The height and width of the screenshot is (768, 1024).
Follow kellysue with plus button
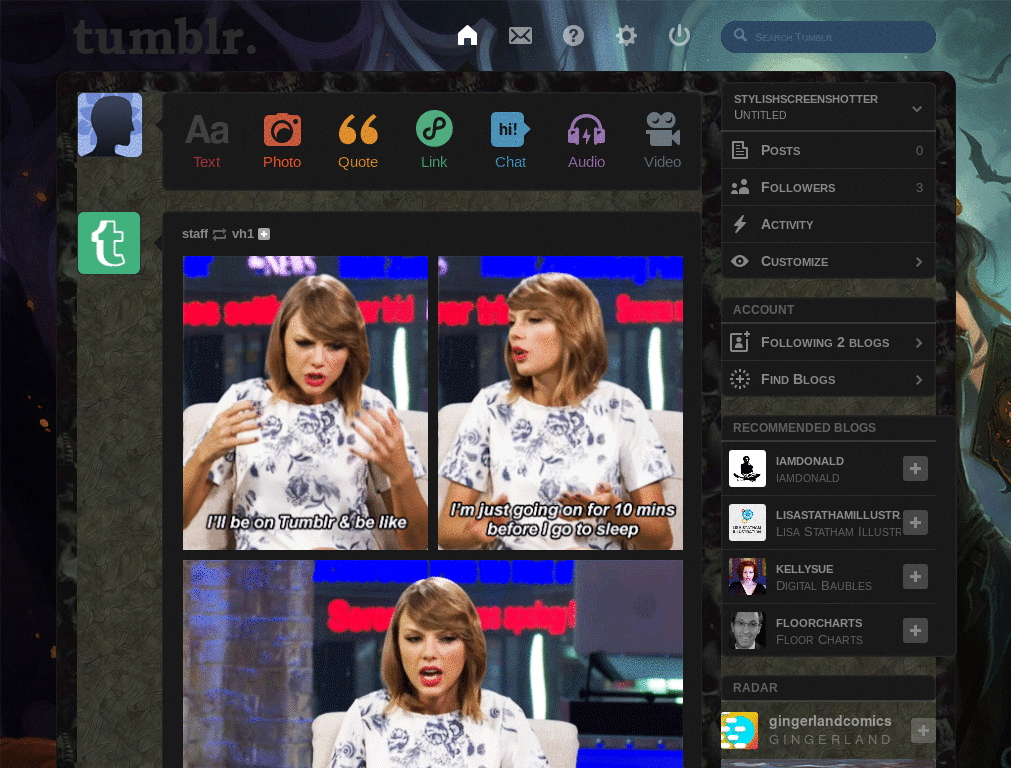[915, 577]
